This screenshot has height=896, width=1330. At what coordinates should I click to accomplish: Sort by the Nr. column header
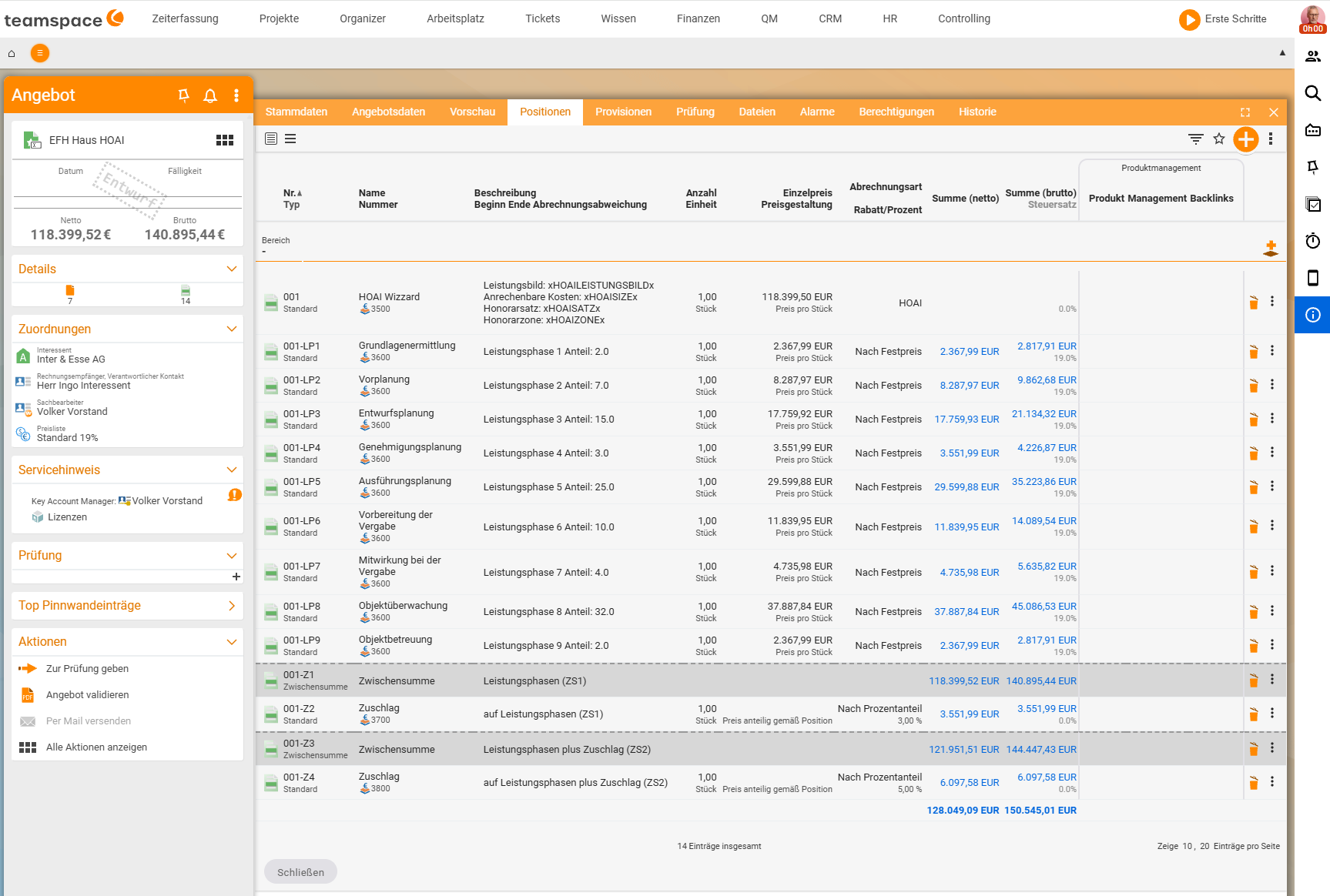pos(293,193)
